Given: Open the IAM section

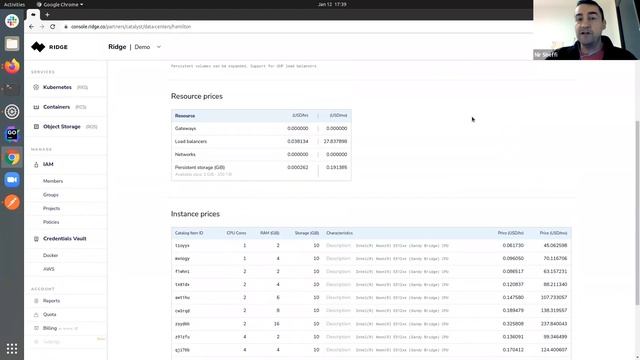Looking at the screenshot, I should pyautogui.click(x=48, y=164).
